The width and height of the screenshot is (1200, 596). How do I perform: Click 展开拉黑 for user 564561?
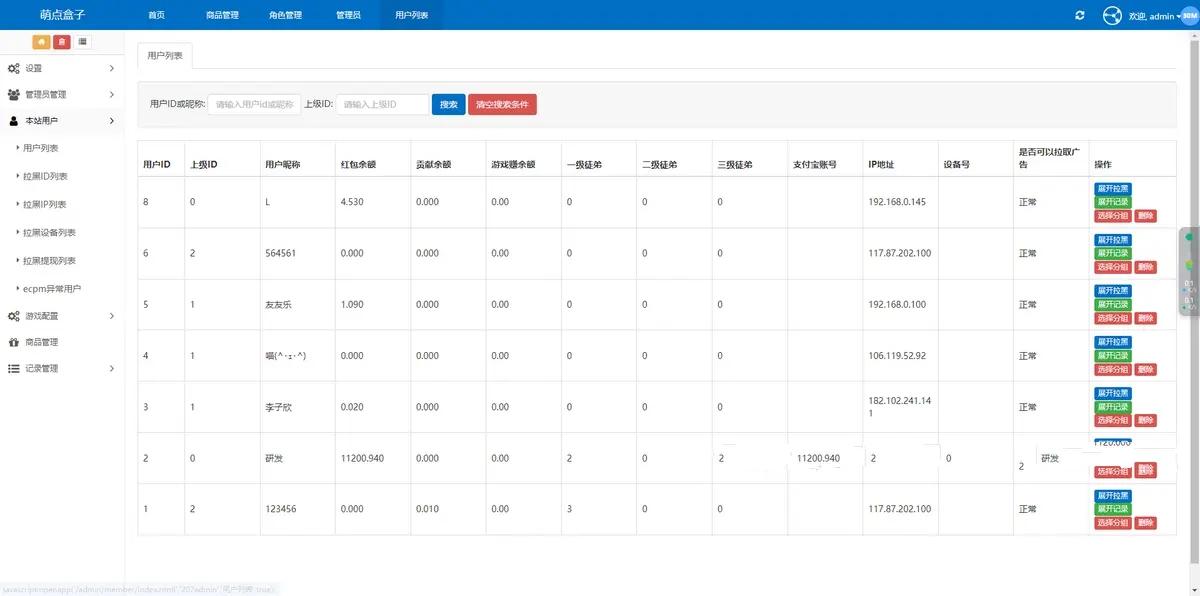click(x=1113, y=240)
